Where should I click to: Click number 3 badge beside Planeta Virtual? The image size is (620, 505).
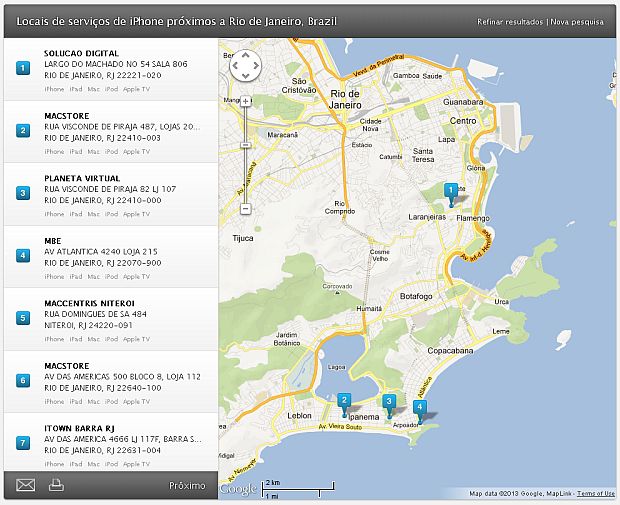[x=23, y=193]
